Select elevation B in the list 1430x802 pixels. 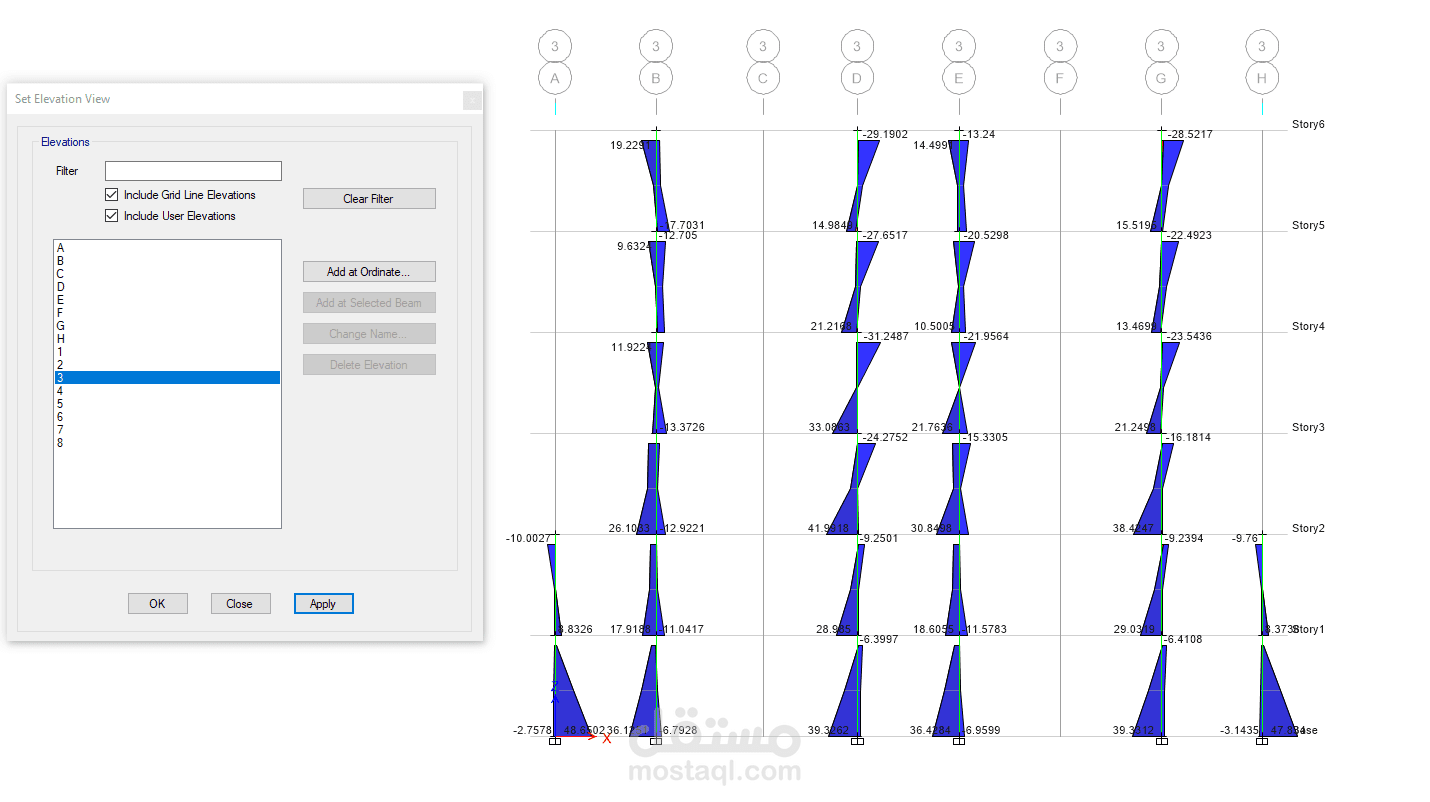pyautogui.click(x=167, y=261)
